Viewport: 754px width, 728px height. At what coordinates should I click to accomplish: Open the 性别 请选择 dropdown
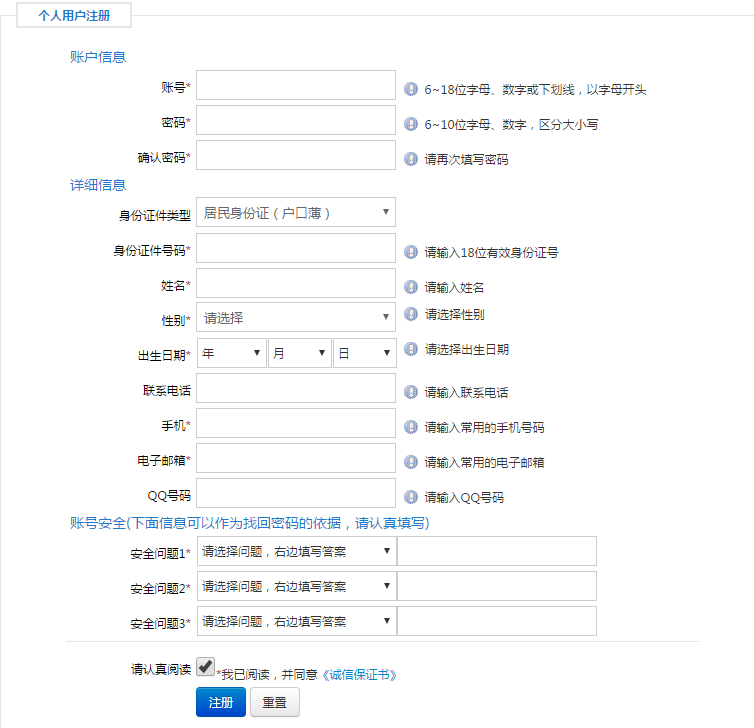(296, 318)
